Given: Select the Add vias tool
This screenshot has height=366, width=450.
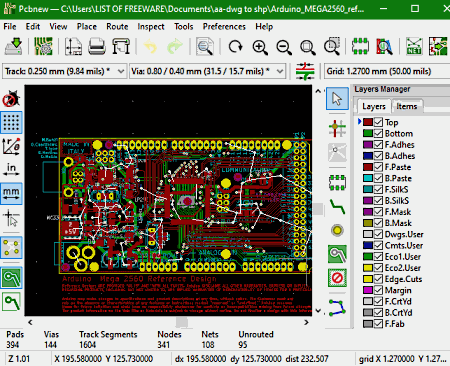Looking at the screenshot, I should click(x=337, y=230).
